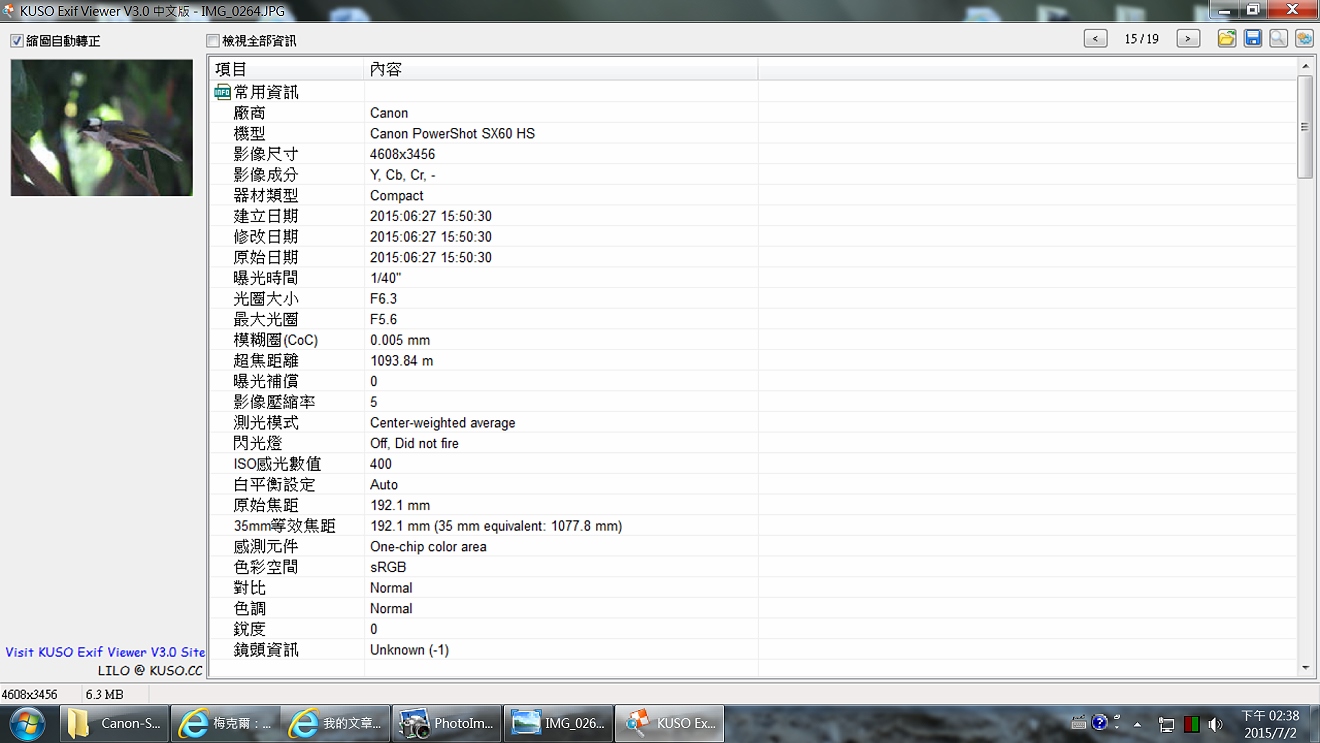Viewport: 1320px width, 743px height.
Task: Select the 建立日期 row label
Action: tap(266, 216)
